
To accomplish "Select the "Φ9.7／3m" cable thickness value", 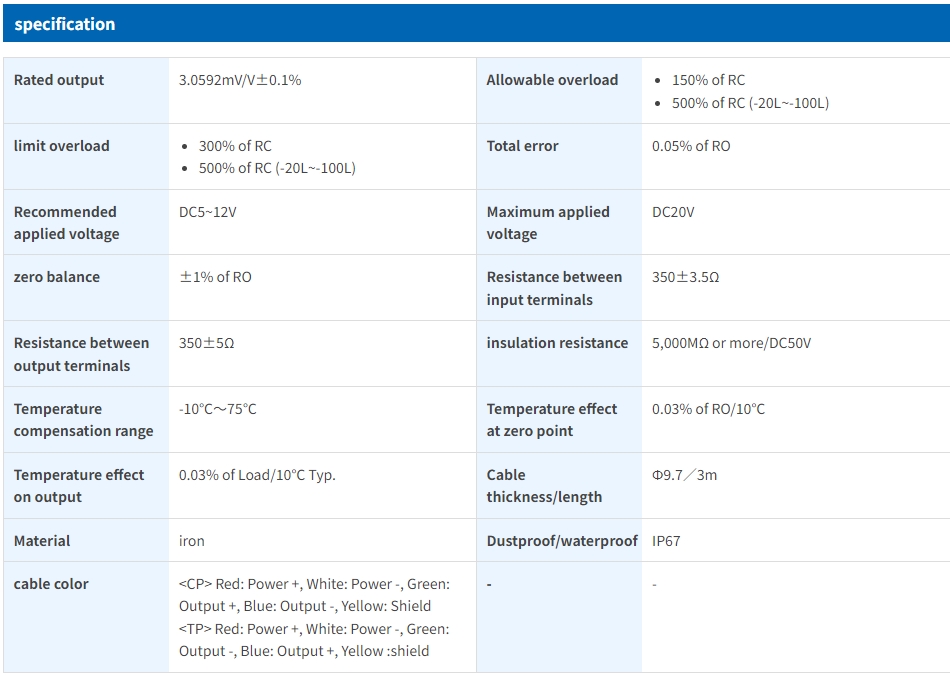I will tap(684, 475).
